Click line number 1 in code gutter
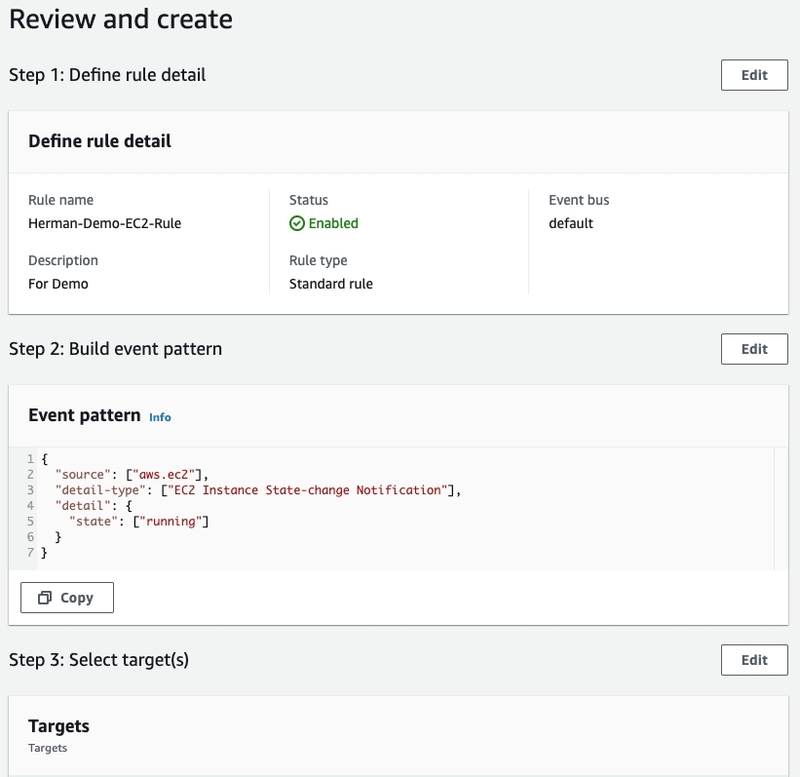This screenshot has width=800, height=777. click(31, 459)
